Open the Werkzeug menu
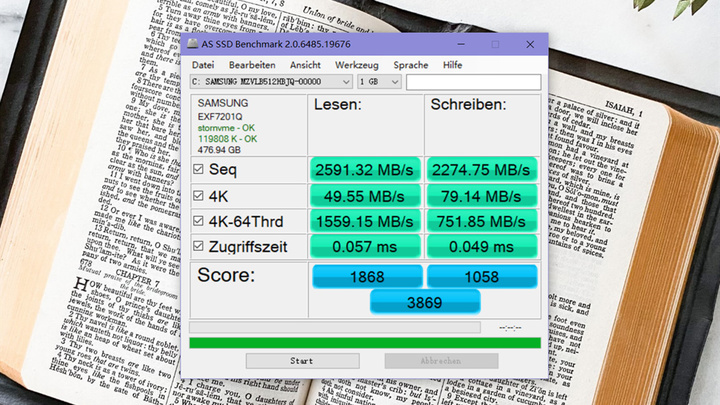Screen dimensions: 720x405 [x=357, y=64]
